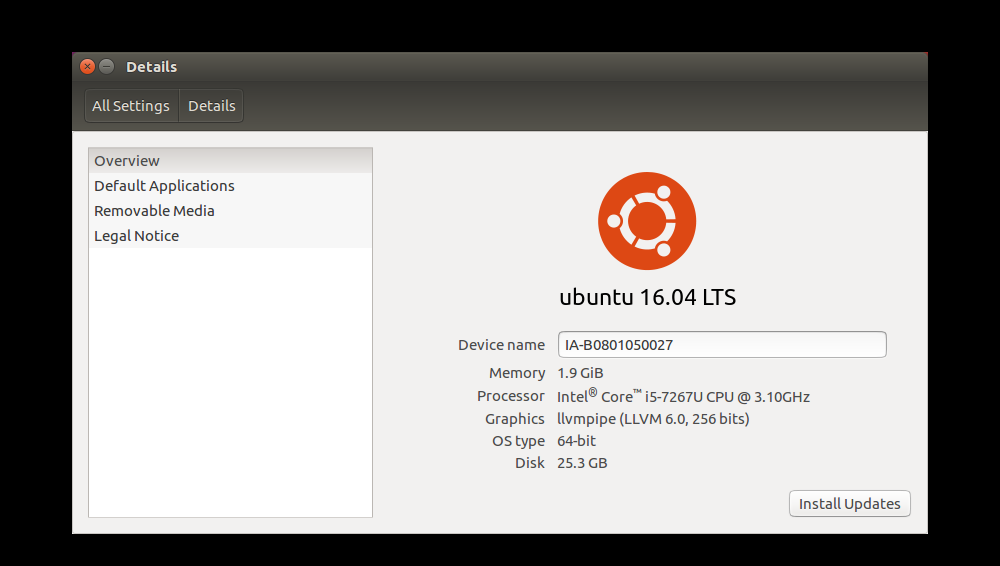The width and height of the screenshot is (1000, 566).
Task: Click the Graphics value 'llvmpipe (LLVM 6.0, 256 bits)'
Action: click(x=653, y=419)
